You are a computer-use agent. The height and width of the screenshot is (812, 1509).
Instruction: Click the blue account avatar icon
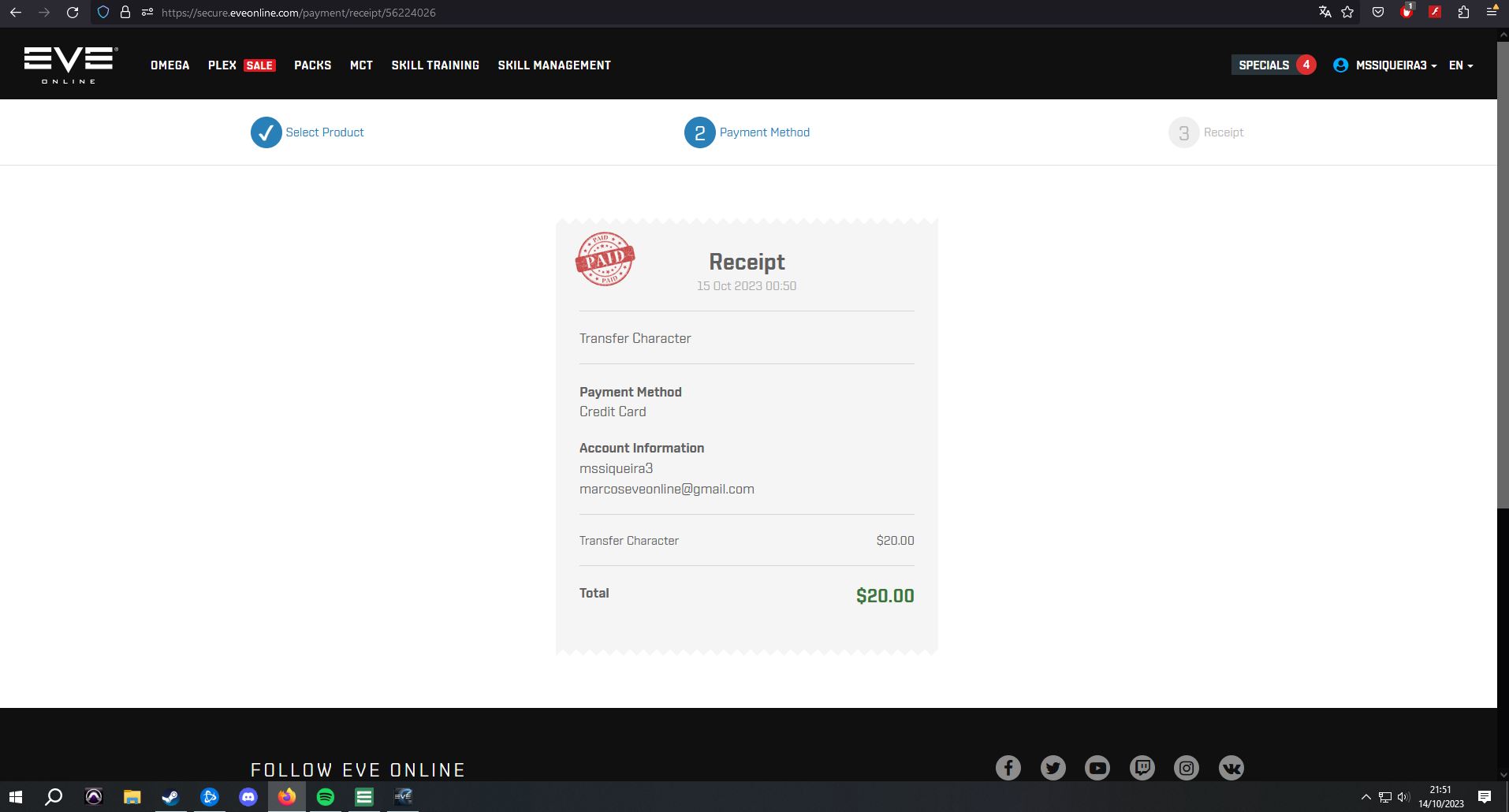click(1340, 65)
